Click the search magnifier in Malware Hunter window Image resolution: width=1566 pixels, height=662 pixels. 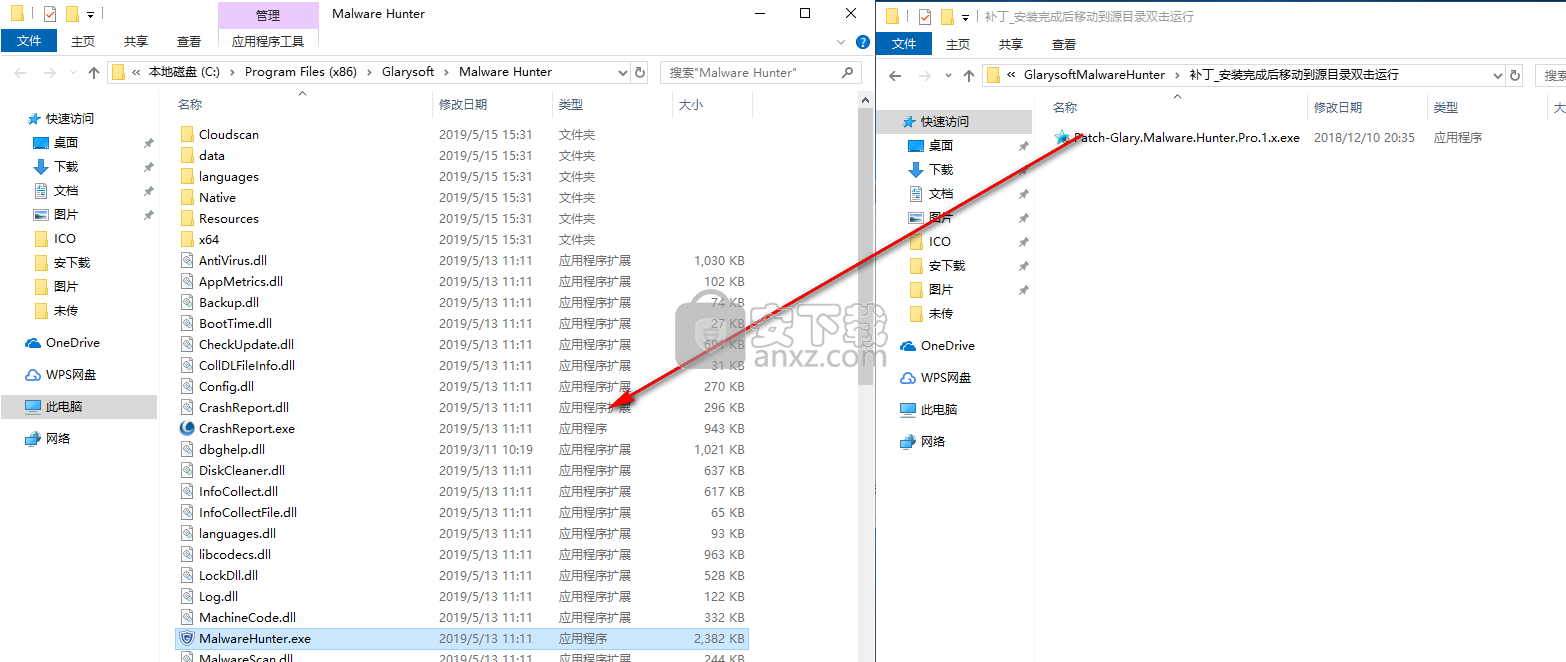coord(848,72)
